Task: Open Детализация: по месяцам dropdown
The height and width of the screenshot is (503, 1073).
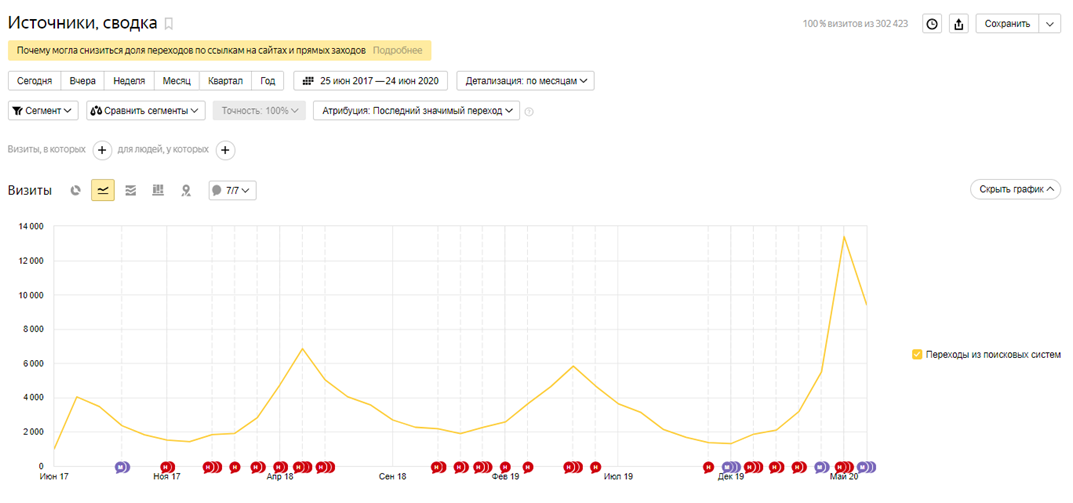Action: pos(526,81)
